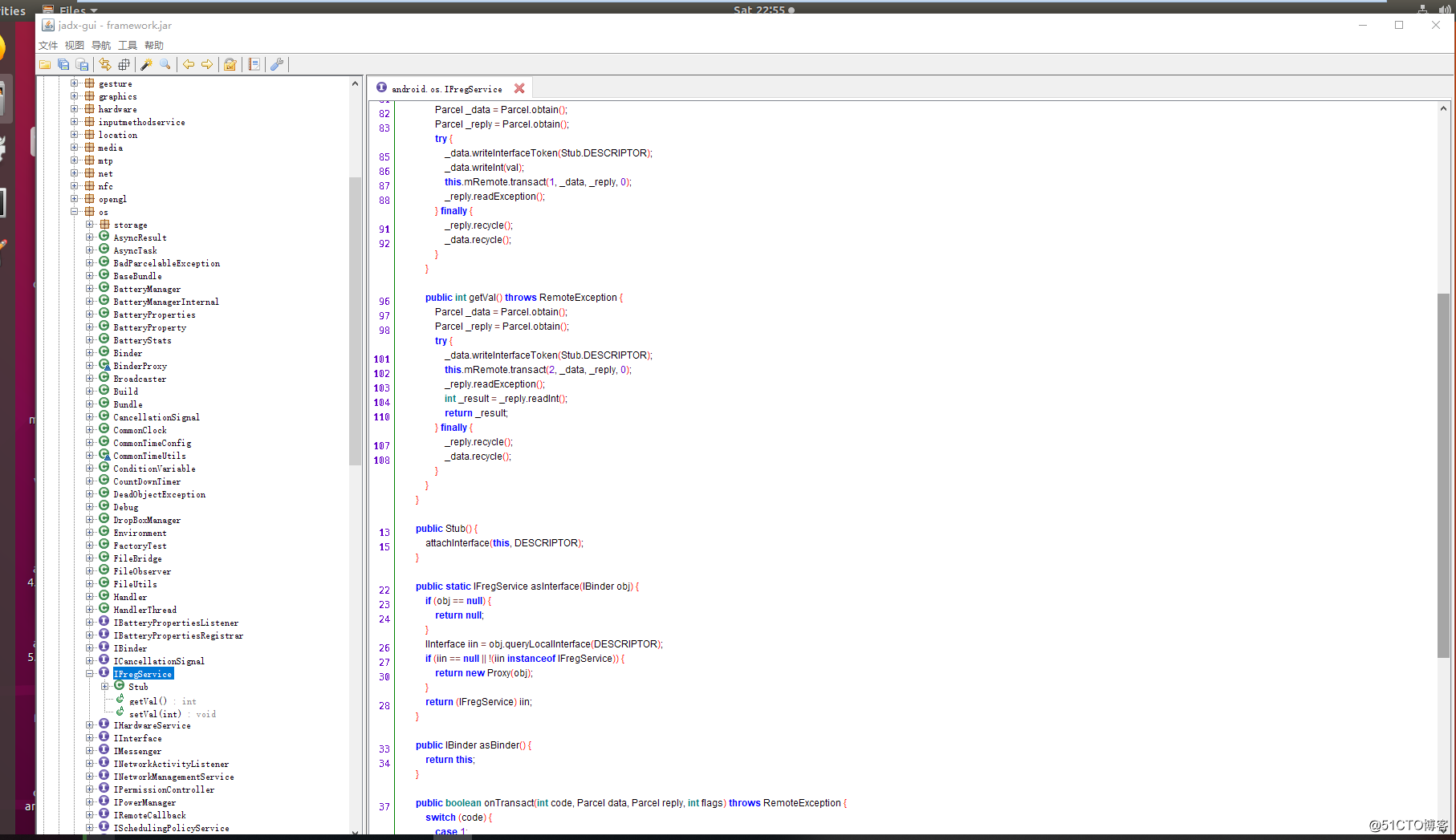Click the IMessenger interface icon

point(104,750)
